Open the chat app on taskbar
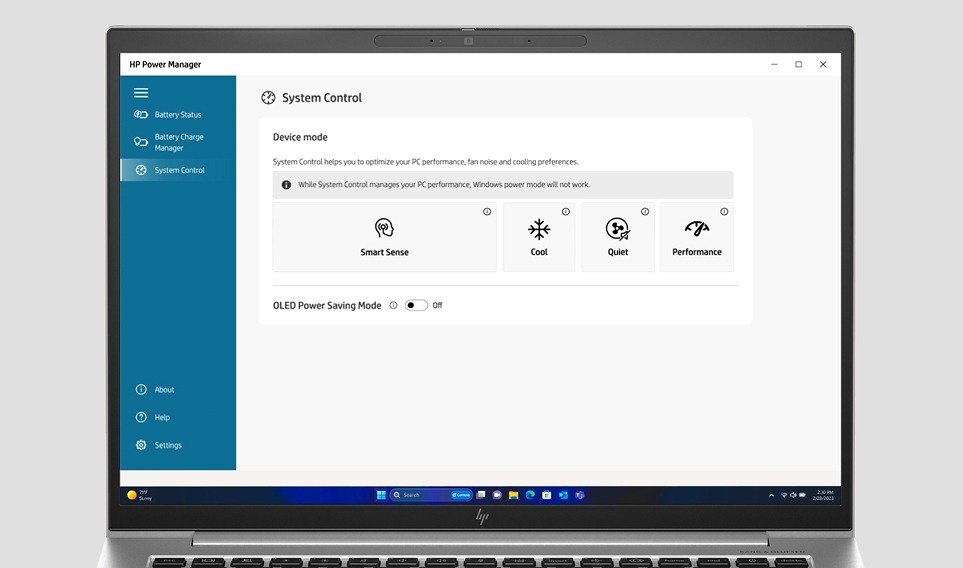The height and width of the screenshot is (568, 963). 497,495
